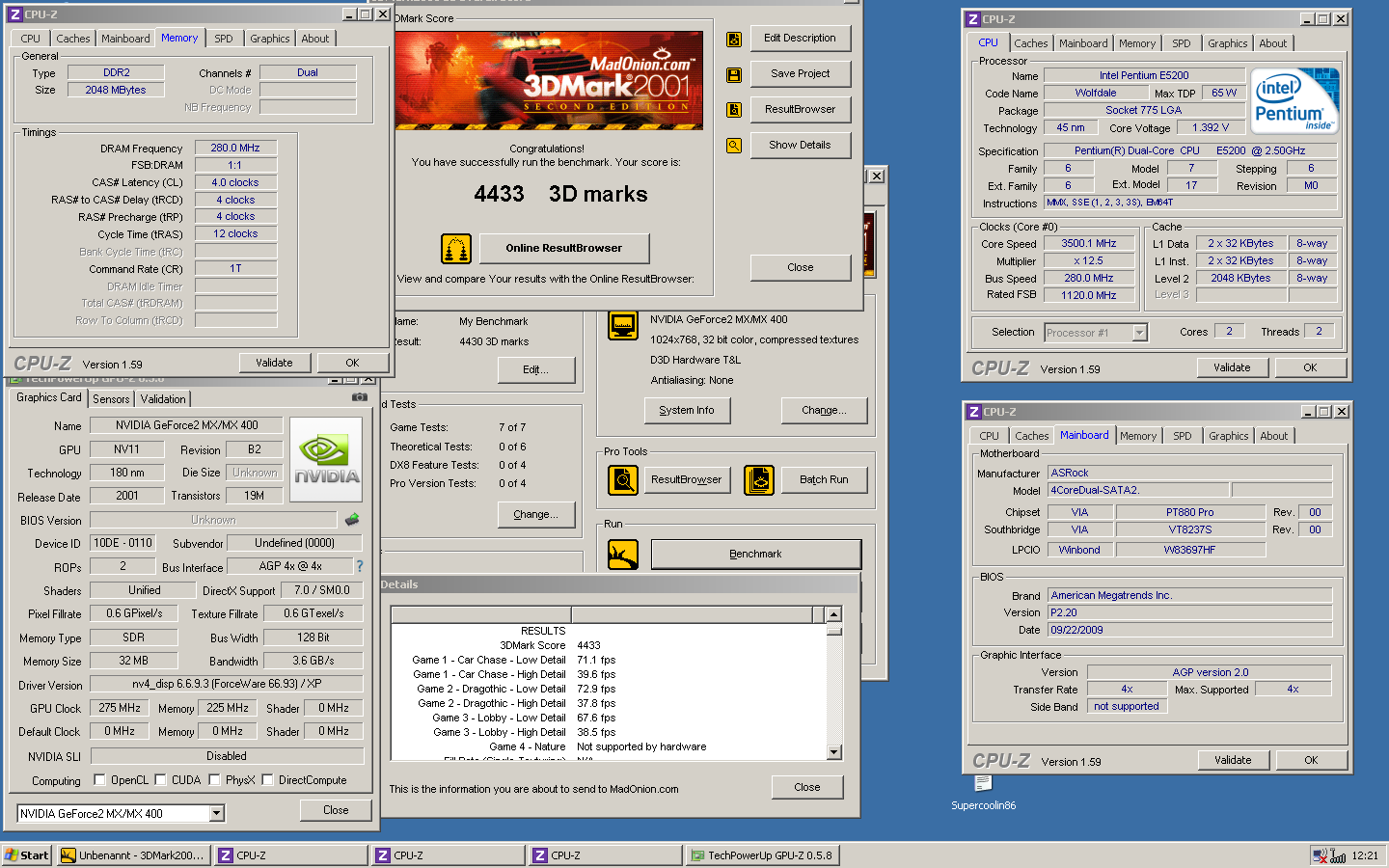Viewport: 1389px width, 868px height.
Task: Click the GPU-Z screenshot camera icon
Action: tap(359, 396)
